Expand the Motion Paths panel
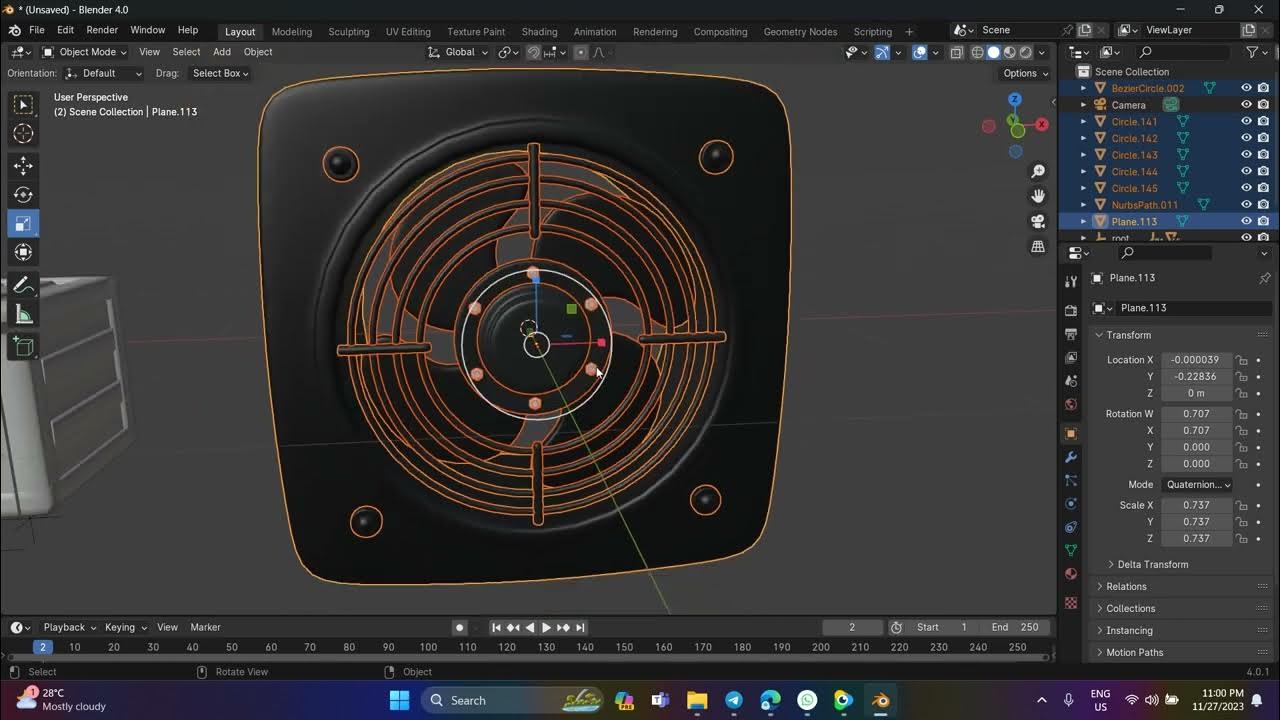1280x720 pixels. click(1134, 652)
